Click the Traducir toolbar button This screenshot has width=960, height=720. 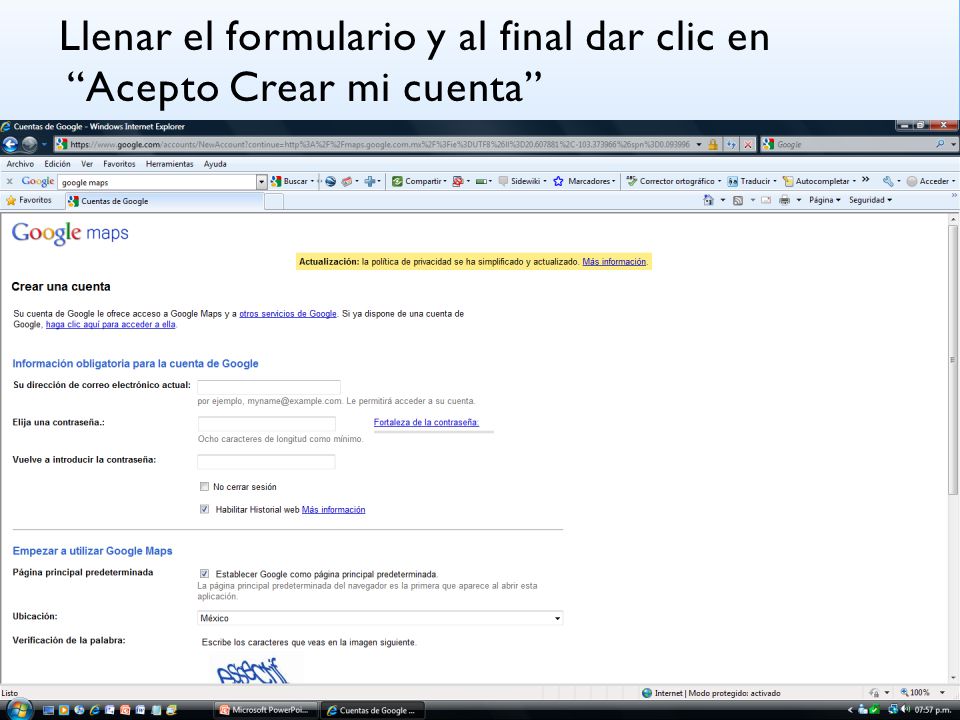(751, 181)
